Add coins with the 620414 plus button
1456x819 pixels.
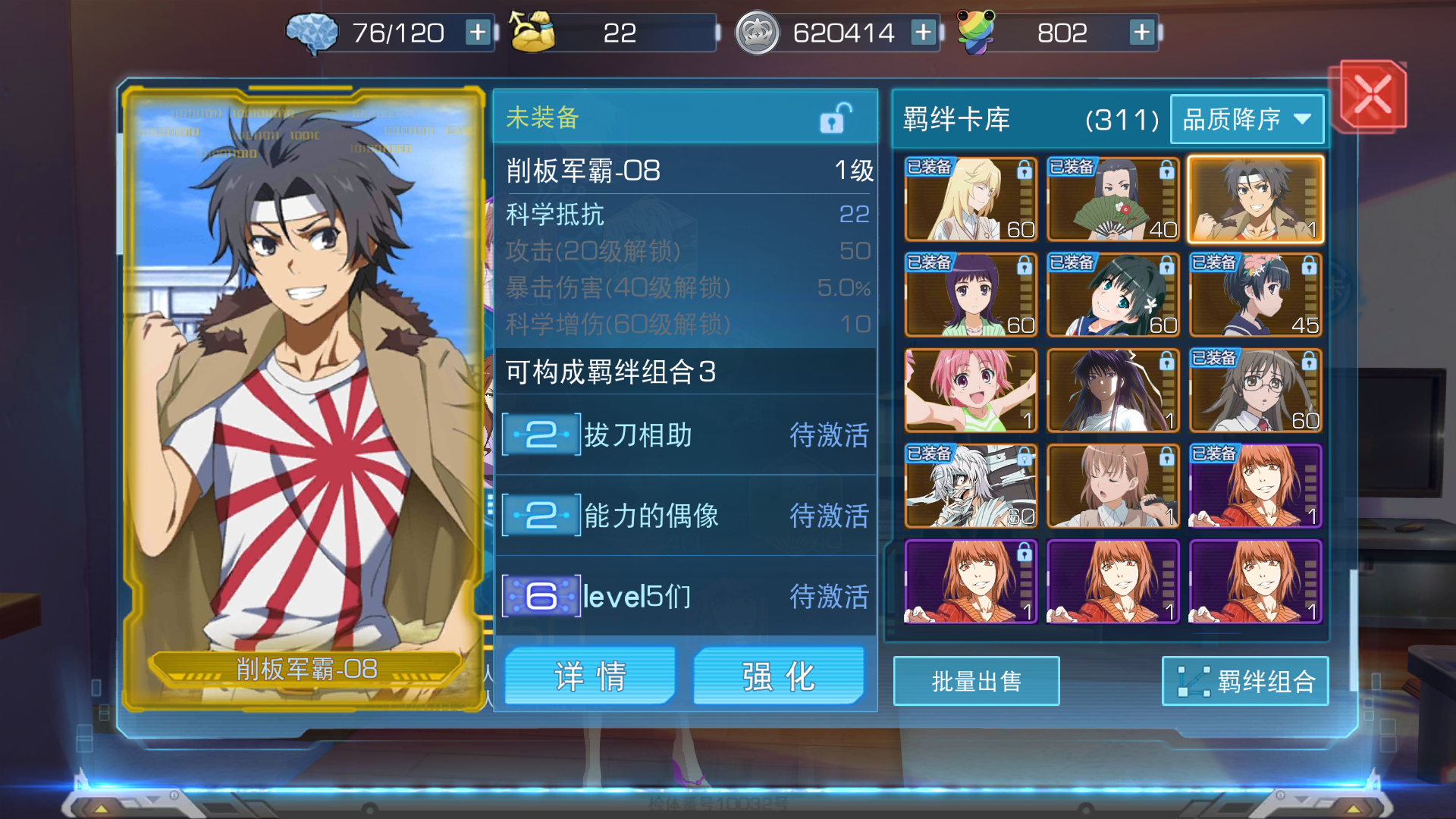coord(924,33)
